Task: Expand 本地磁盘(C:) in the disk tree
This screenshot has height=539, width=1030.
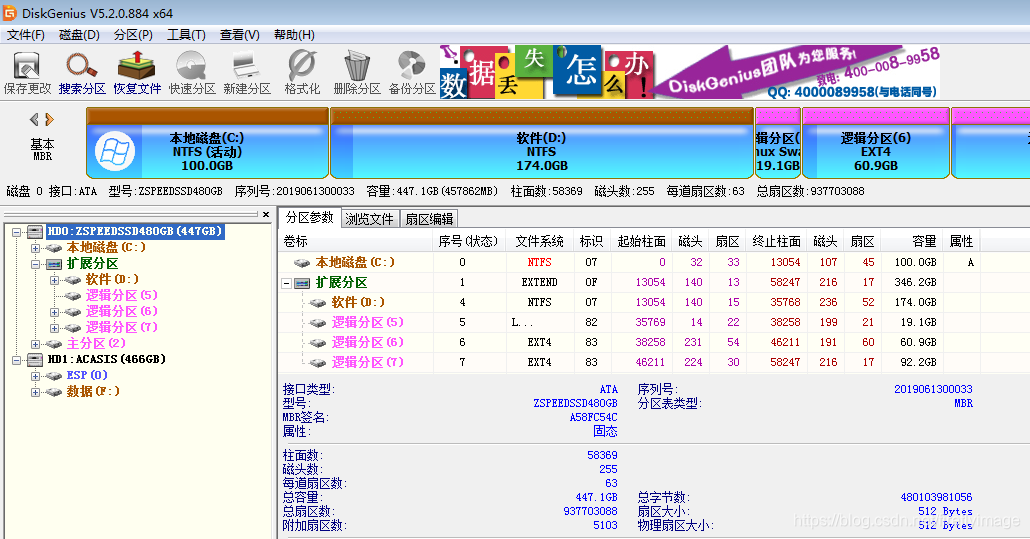Action: point(35,248)
